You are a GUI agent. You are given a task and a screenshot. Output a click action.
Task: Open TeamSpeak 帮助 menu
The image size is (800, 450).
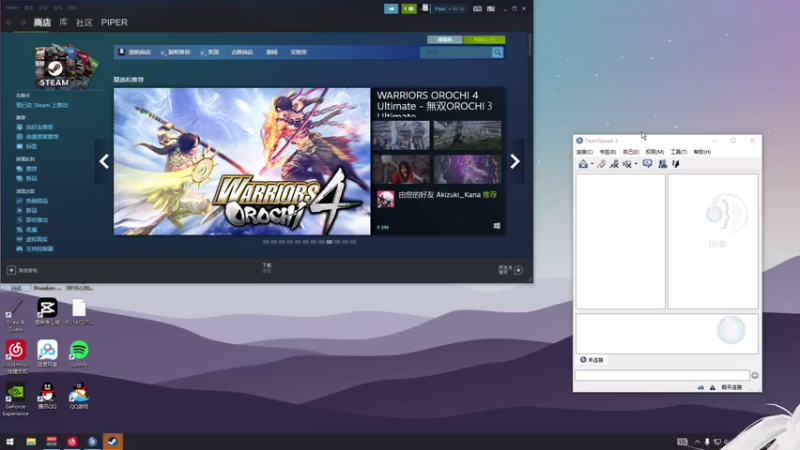[702, 152]
